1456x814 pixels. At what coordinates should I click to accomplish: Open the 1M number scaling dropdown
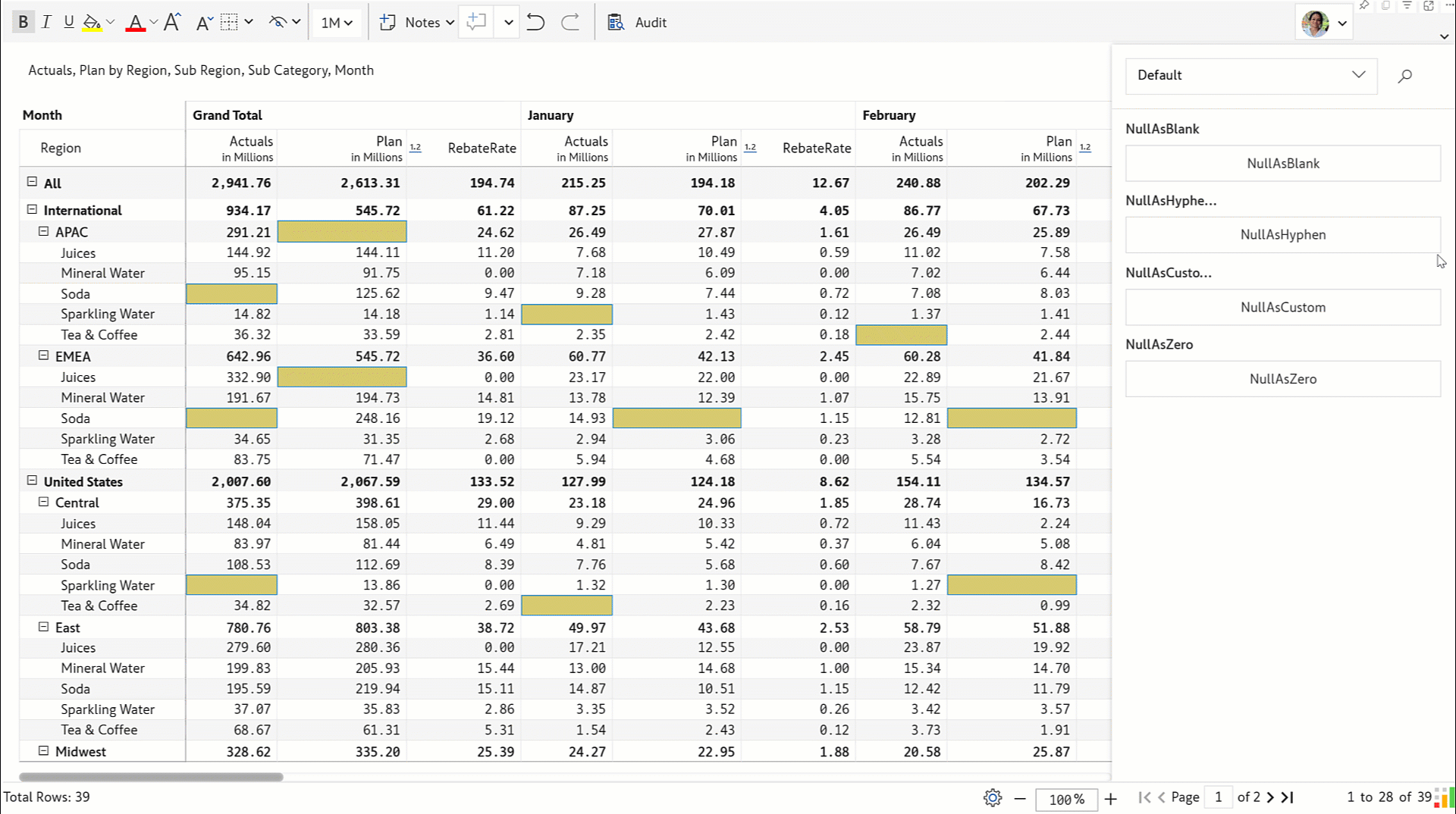point(337,23)
